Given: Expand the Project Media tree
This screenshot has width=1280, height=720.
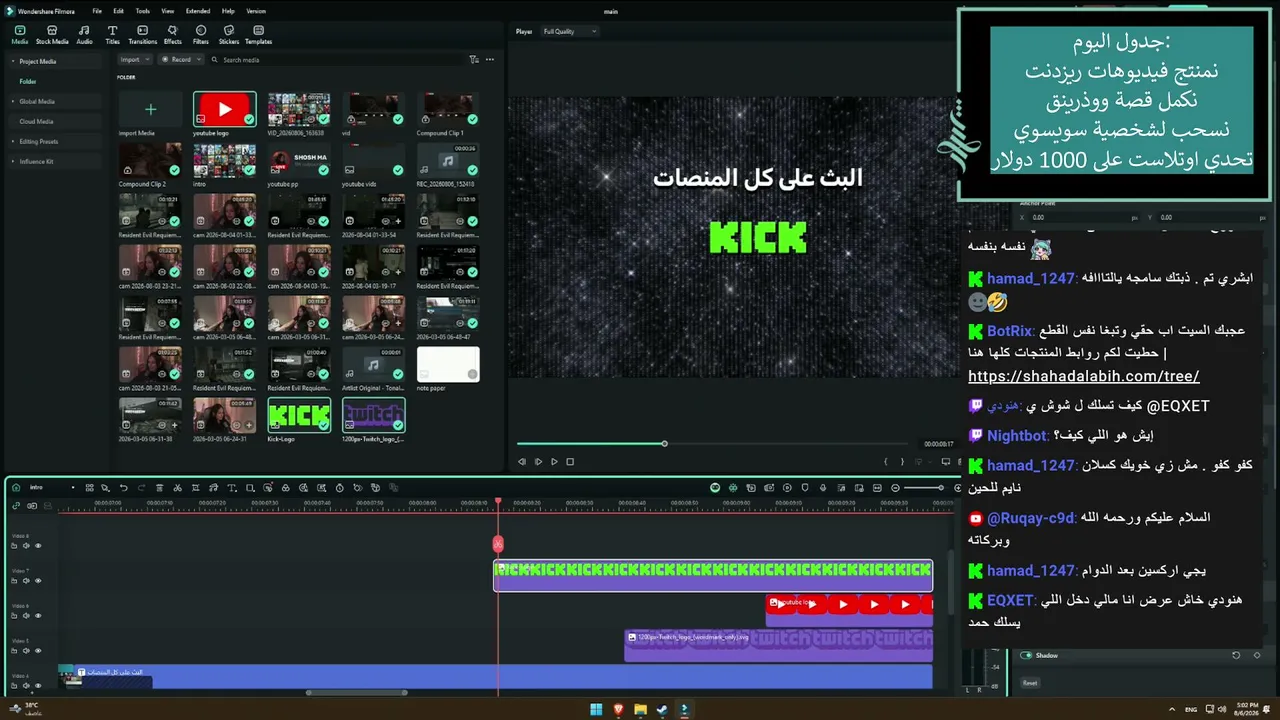Looking at the screenshot, I should click(13, 62).
